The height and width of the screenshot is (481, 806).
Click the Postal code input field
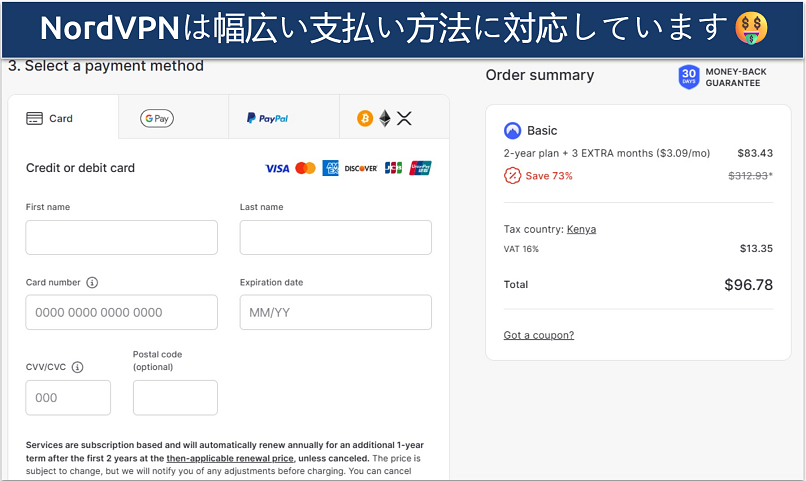click(175, 397)
